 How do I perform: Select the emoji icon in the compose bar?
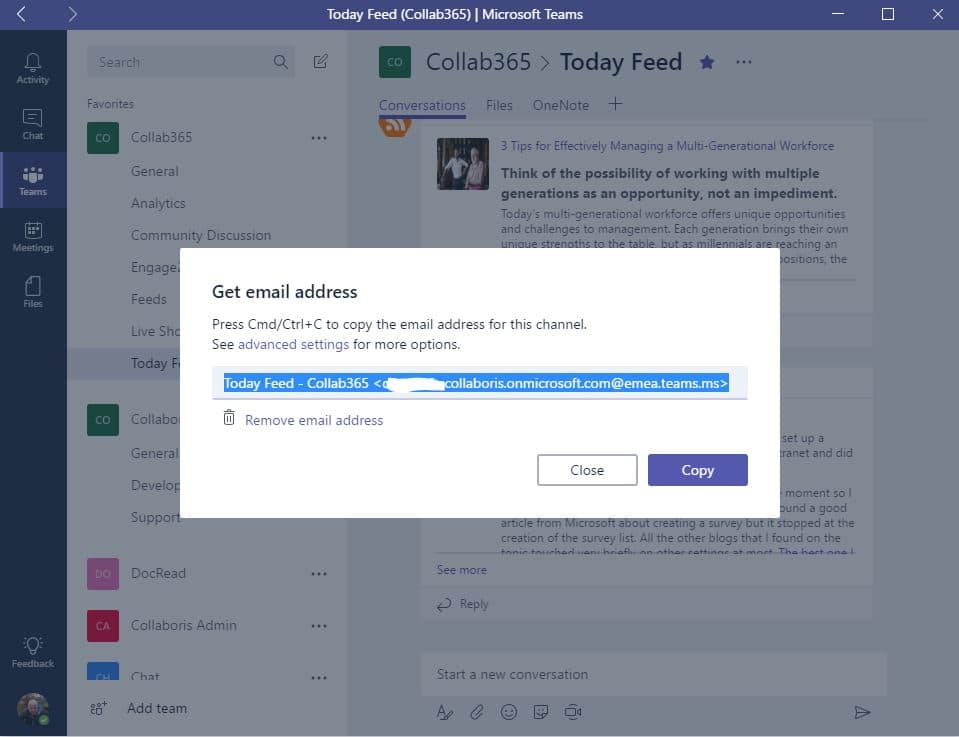[x=509, y=712]
